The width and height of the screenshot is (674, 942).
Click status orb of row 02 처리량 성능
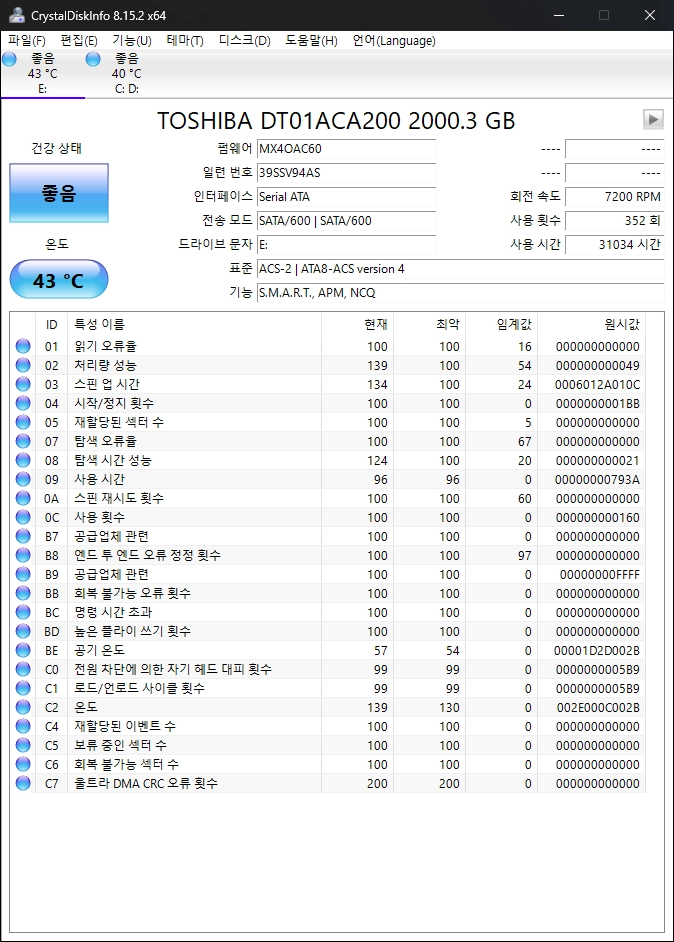(23, 365)
